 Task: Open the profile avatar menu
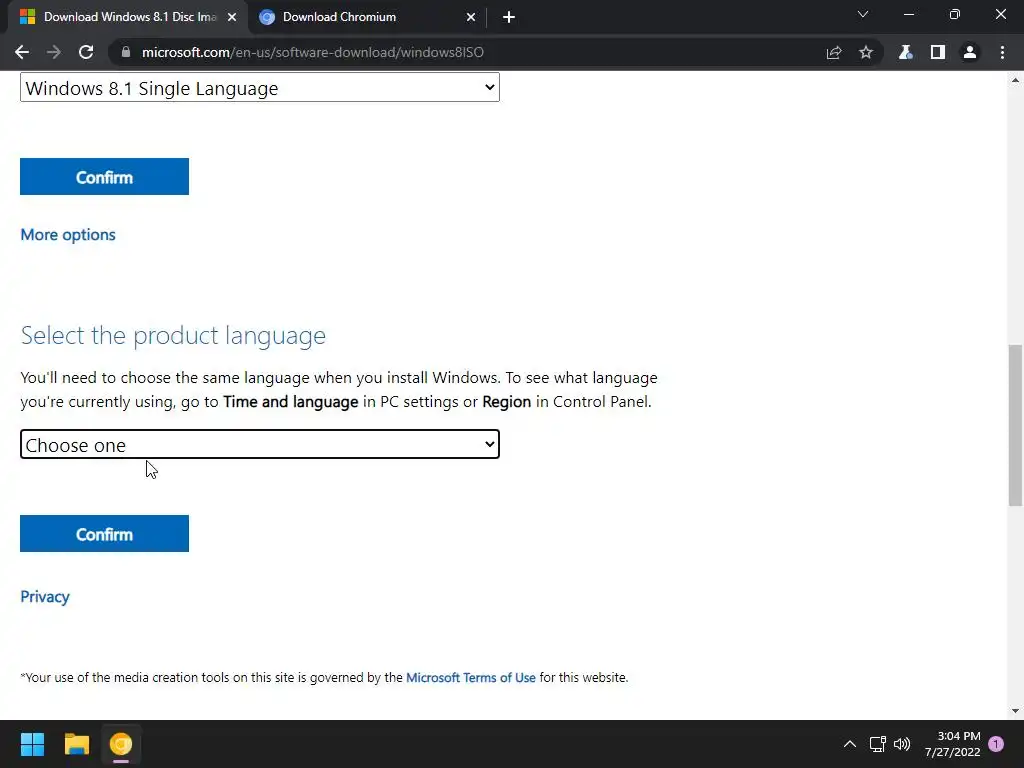coord(970,52)
